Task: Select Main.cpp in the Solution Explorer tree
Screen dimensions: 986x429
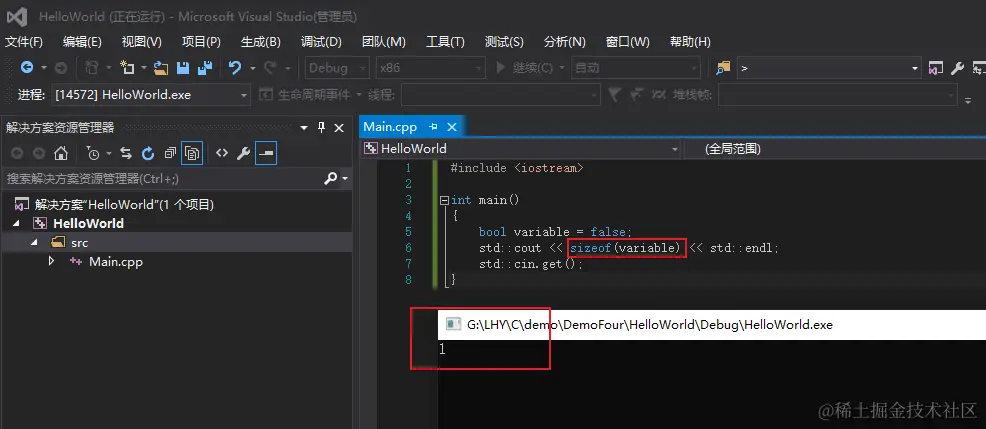Action: (116, 262)
